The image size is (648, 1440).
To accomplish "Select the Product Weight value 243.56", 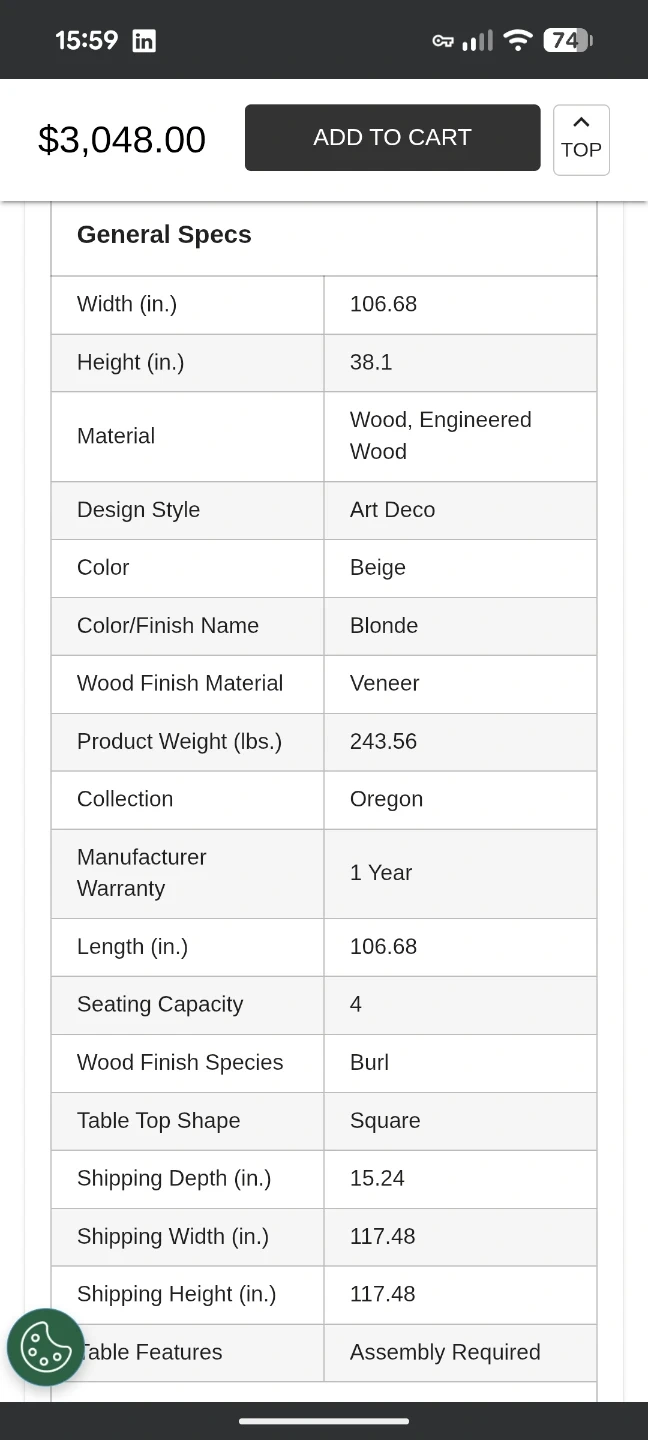I will point(383,741).
